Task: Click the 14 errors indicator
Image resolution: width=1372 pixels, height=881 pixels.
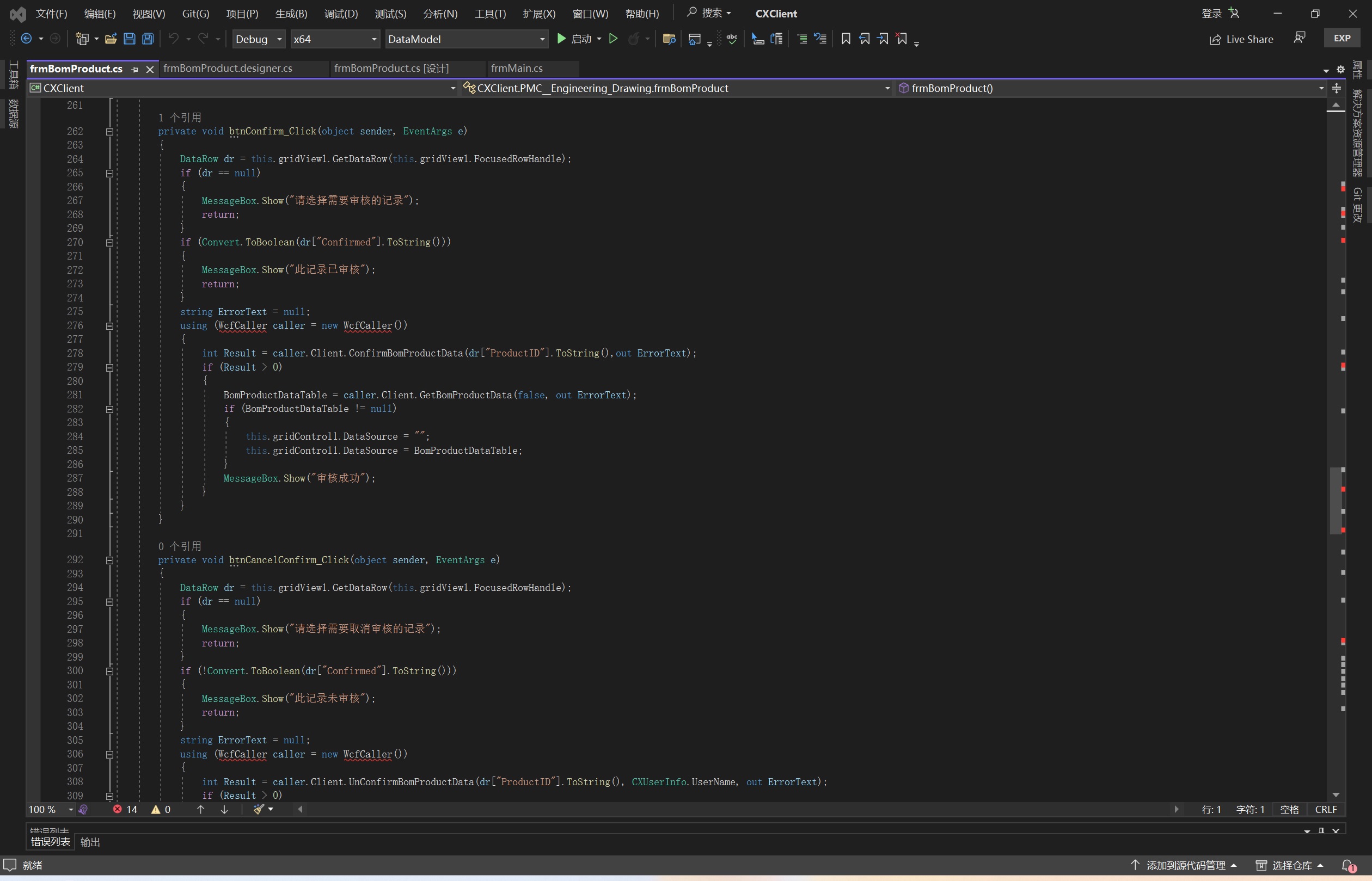Action: pyautogui.click(x=125, y=810)
